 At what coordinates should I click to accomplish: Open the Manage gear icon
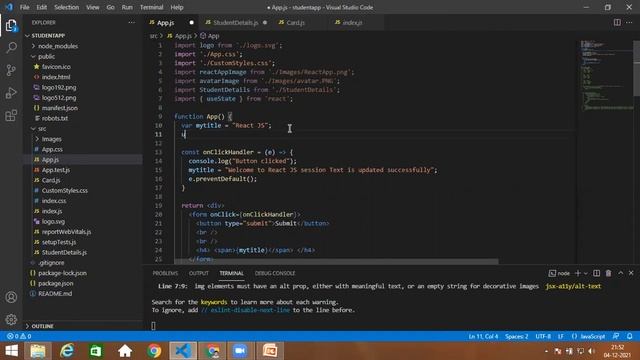point(11,319)
